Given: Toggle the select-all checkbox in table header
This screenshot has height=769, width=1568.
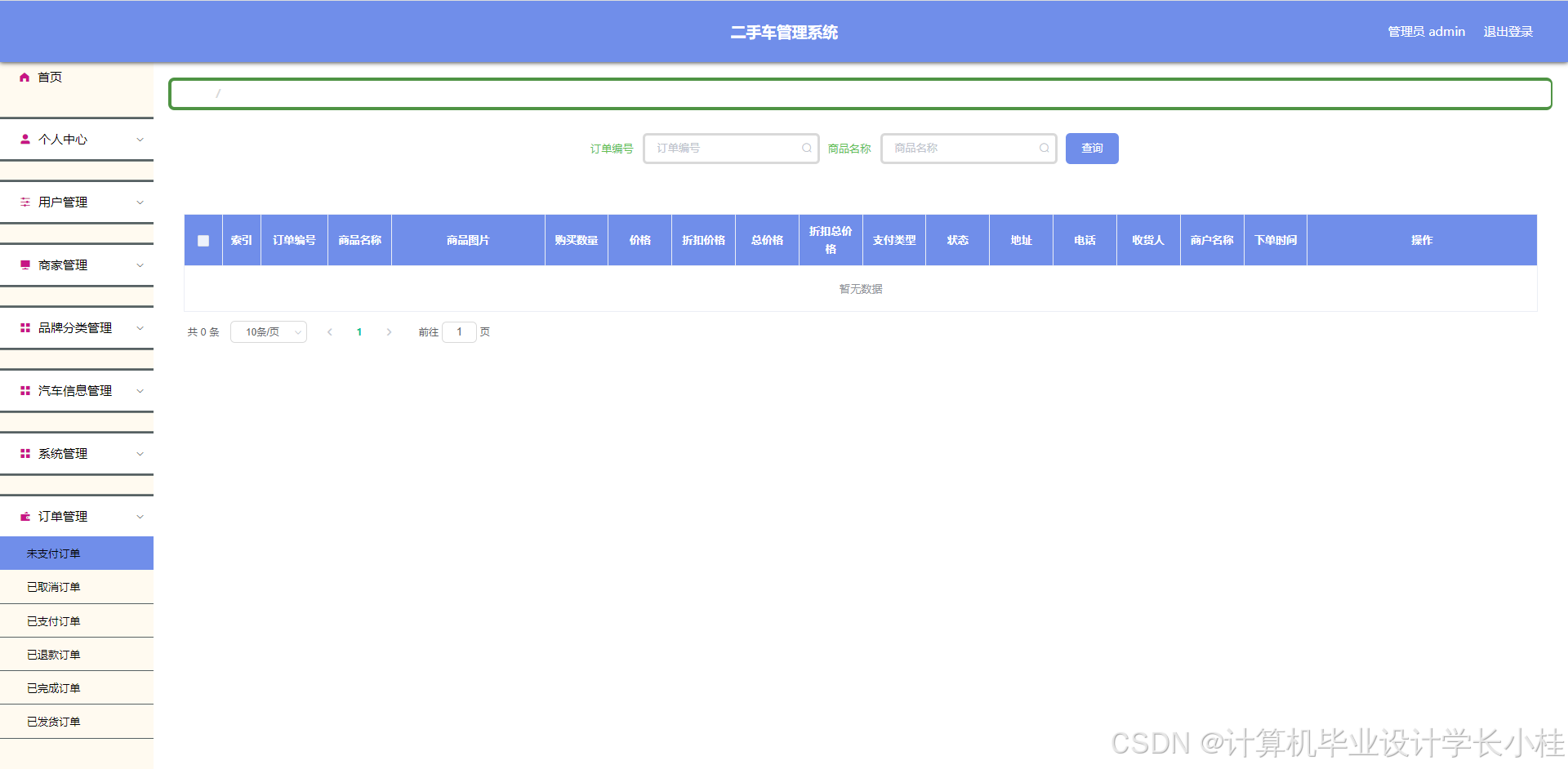Looking at the screenshot, I should (x=203, y=241).
